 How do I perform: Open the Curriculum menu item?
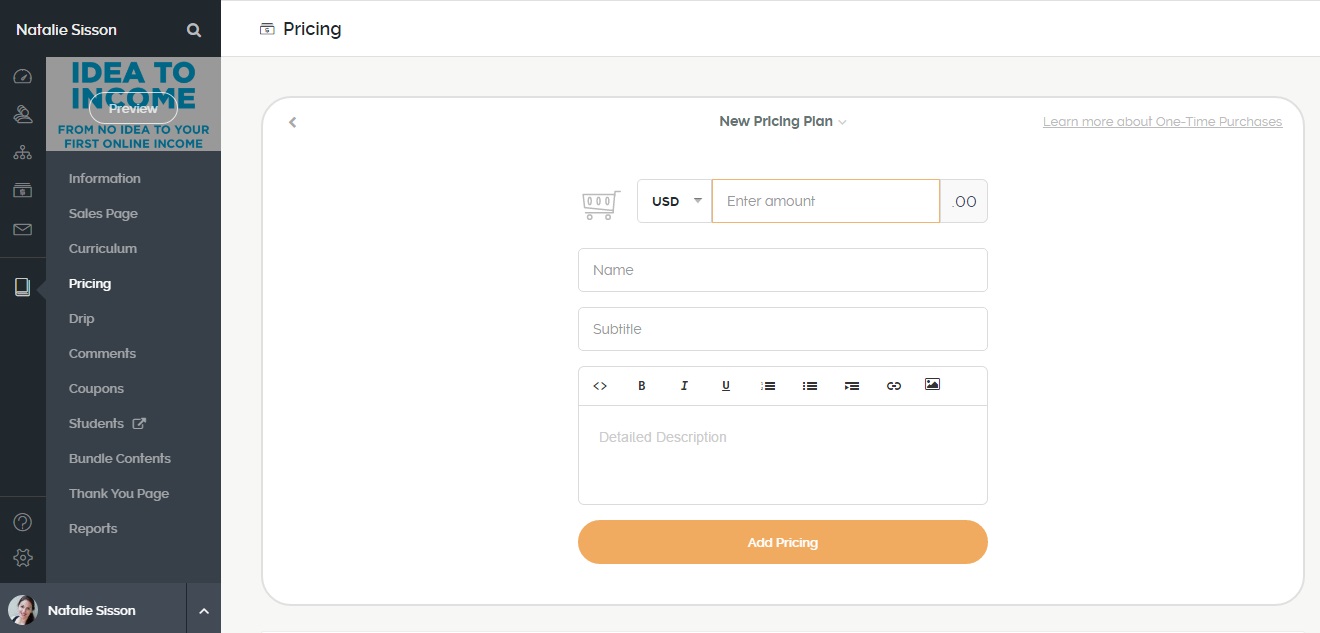[103, 248]
